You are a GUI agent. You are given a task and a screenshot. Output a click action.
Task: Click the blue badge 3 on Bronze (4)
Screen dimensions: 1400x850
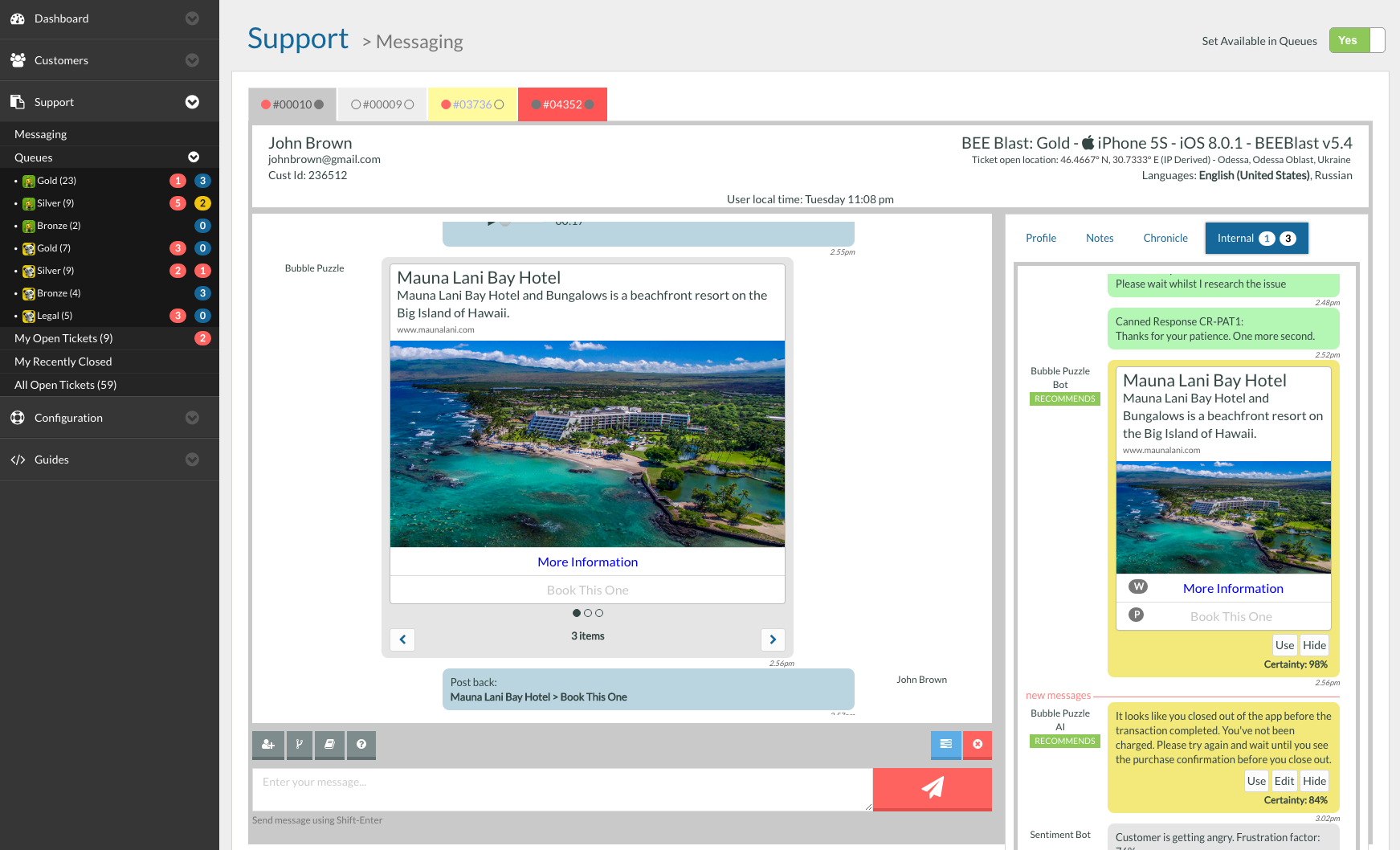(203, 293)
